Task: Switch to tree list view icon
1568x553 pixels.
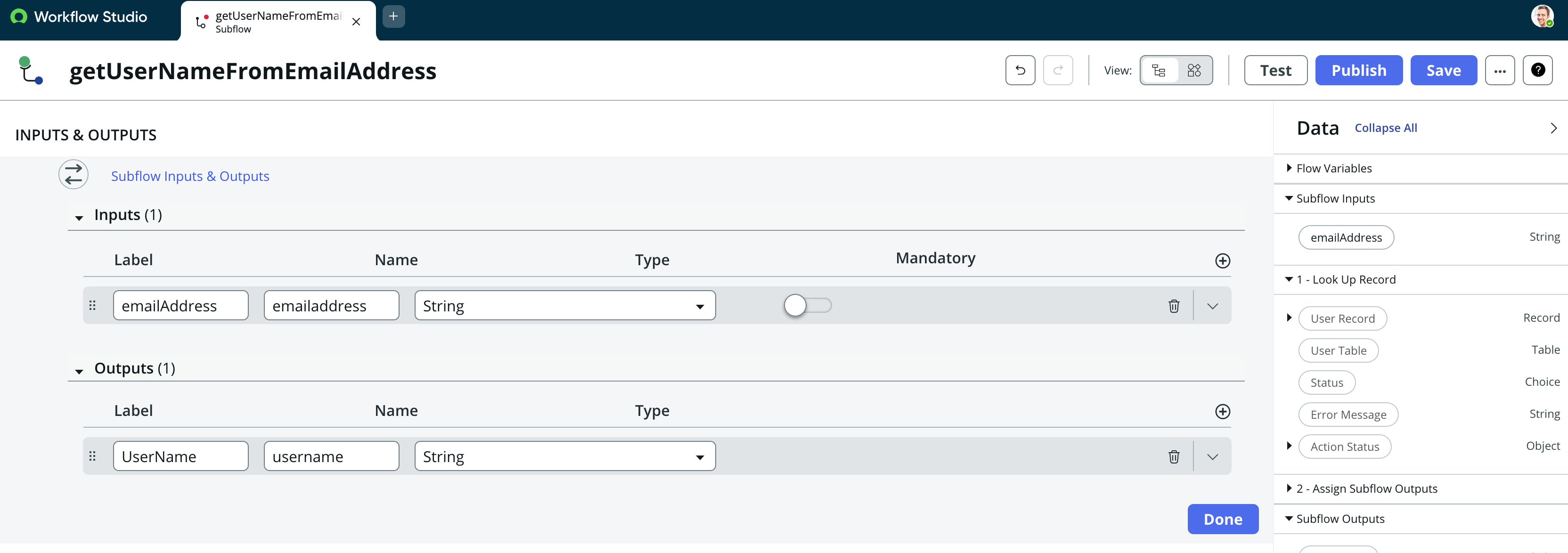Action: tap(1159, 71)
